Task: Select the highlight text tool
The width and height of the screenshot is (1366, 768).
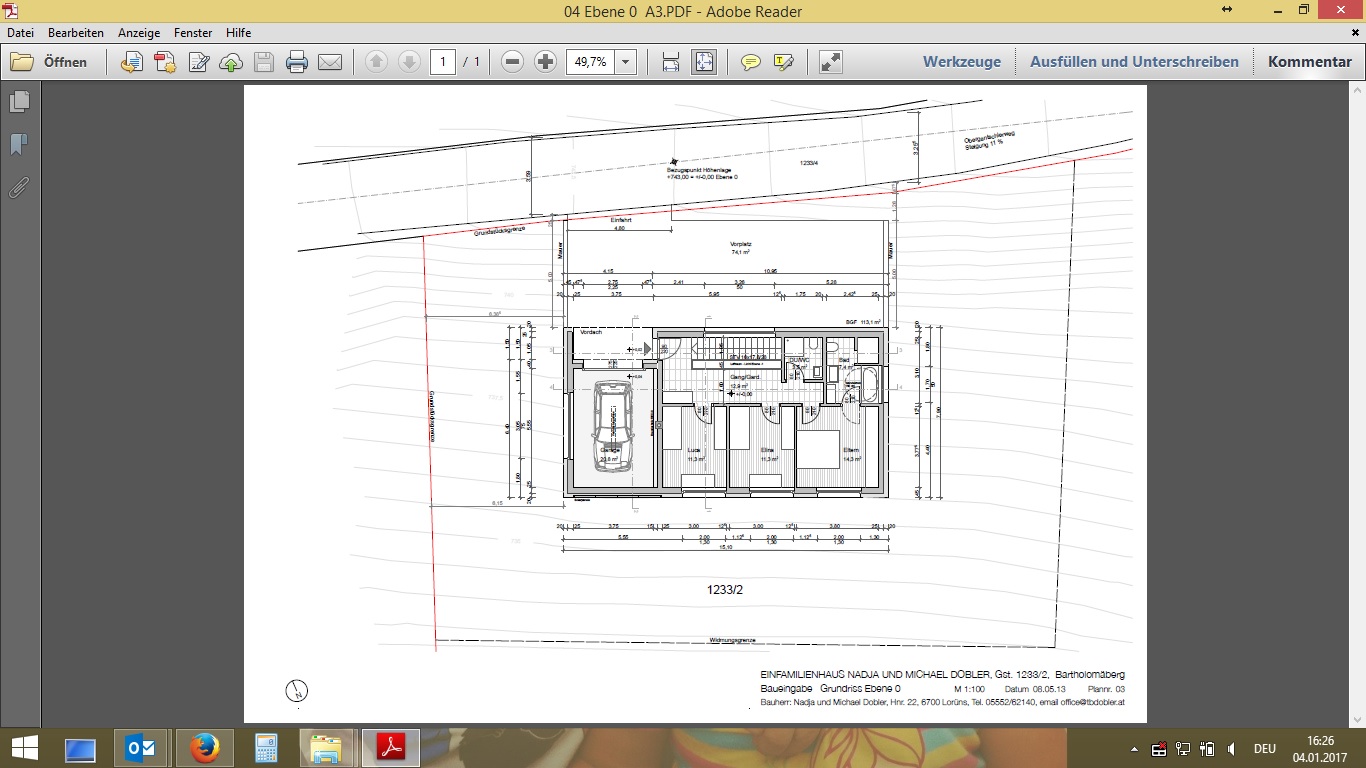Action: [784, 62]
